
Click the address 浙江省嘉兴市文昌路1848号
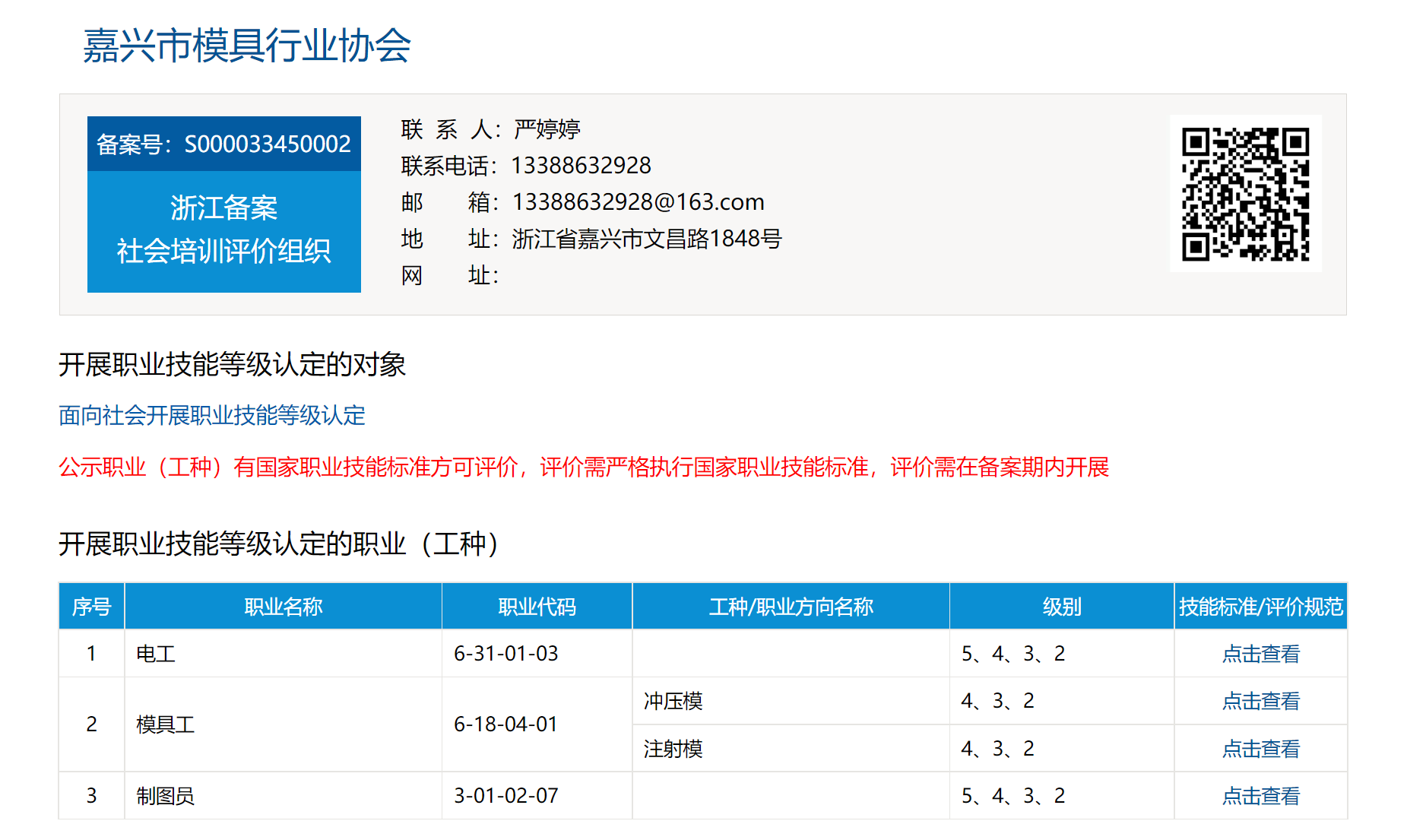click(646, 239)
